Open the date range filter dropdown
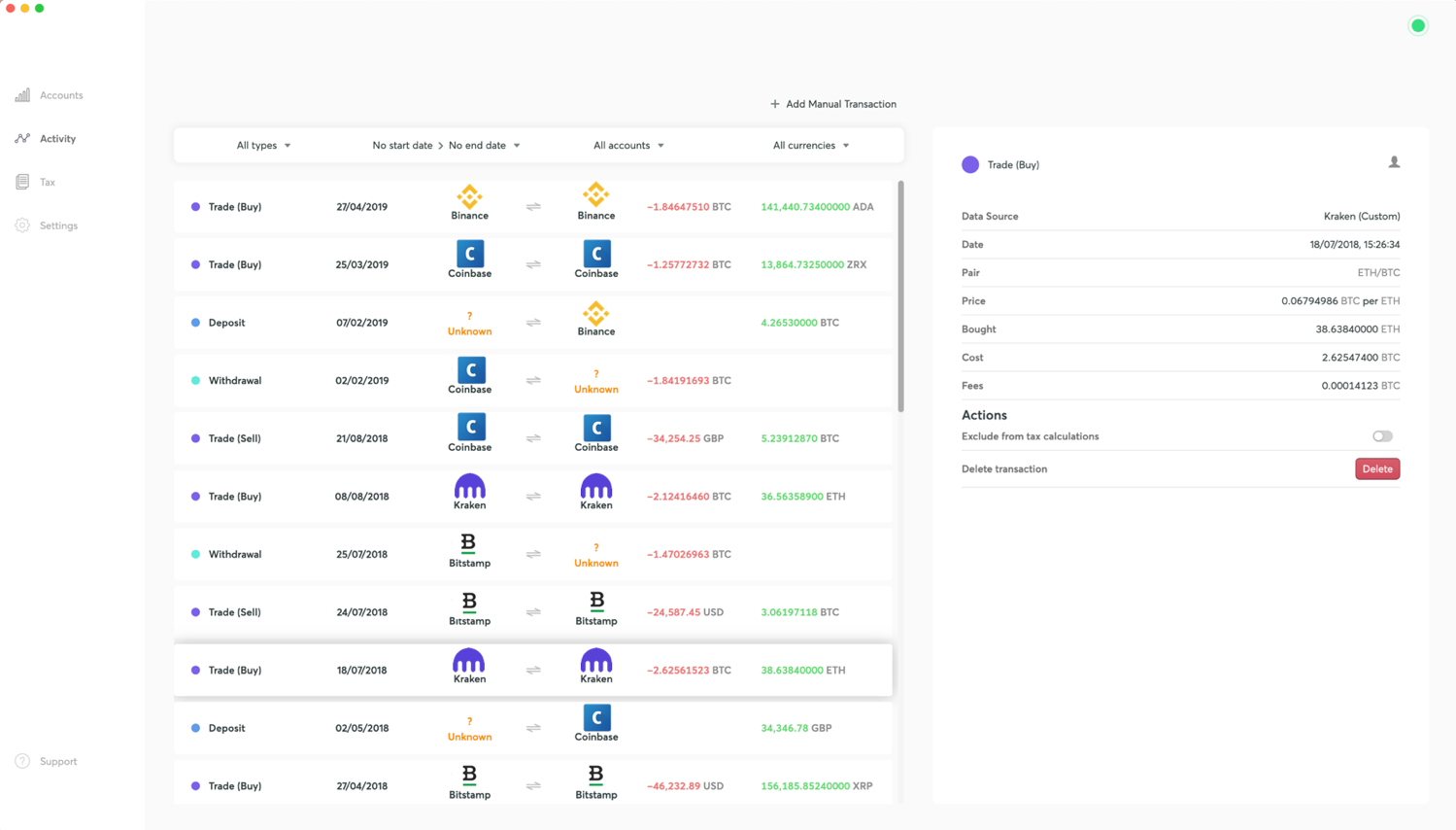This screenshot has width=1456, height=830. click(446, 146)
